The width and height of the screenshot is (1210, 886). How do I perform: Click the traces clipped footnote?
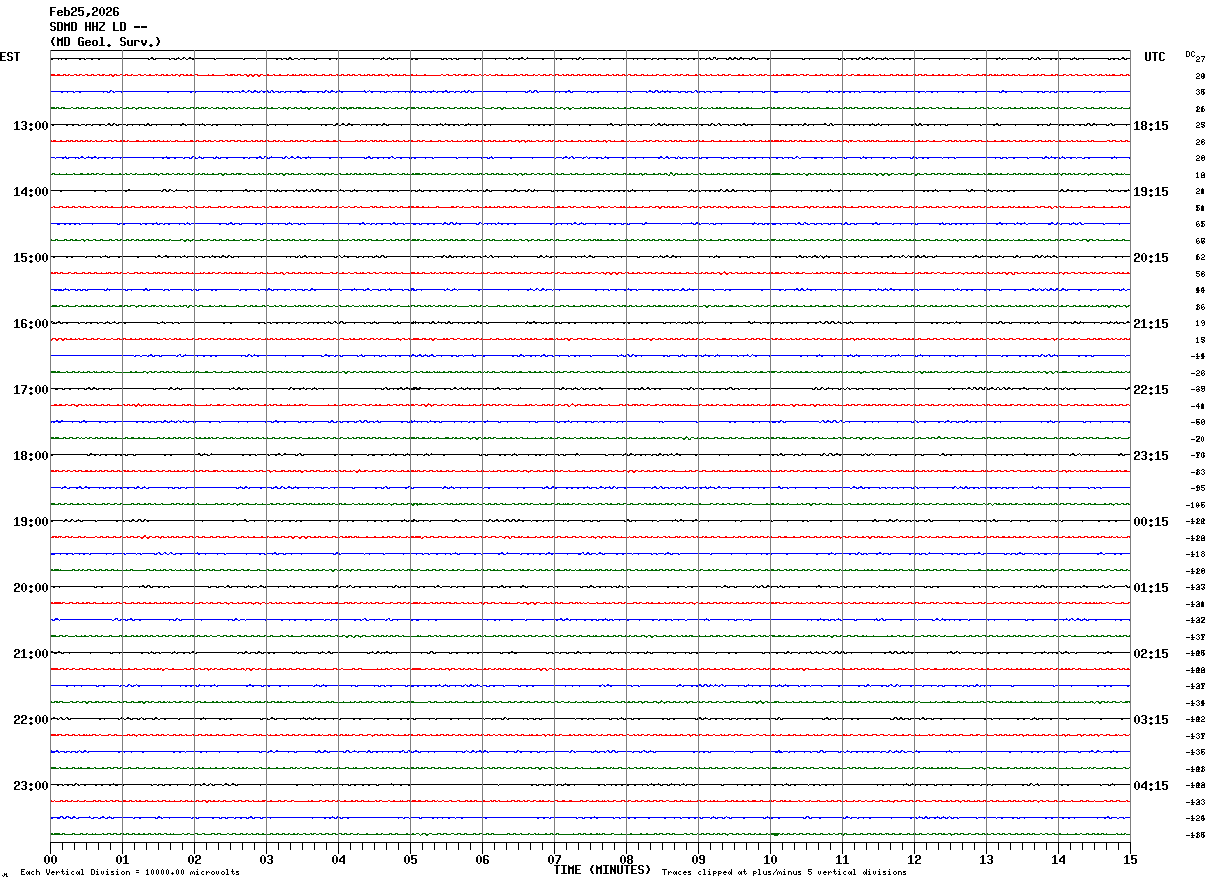tap(784, 872)
